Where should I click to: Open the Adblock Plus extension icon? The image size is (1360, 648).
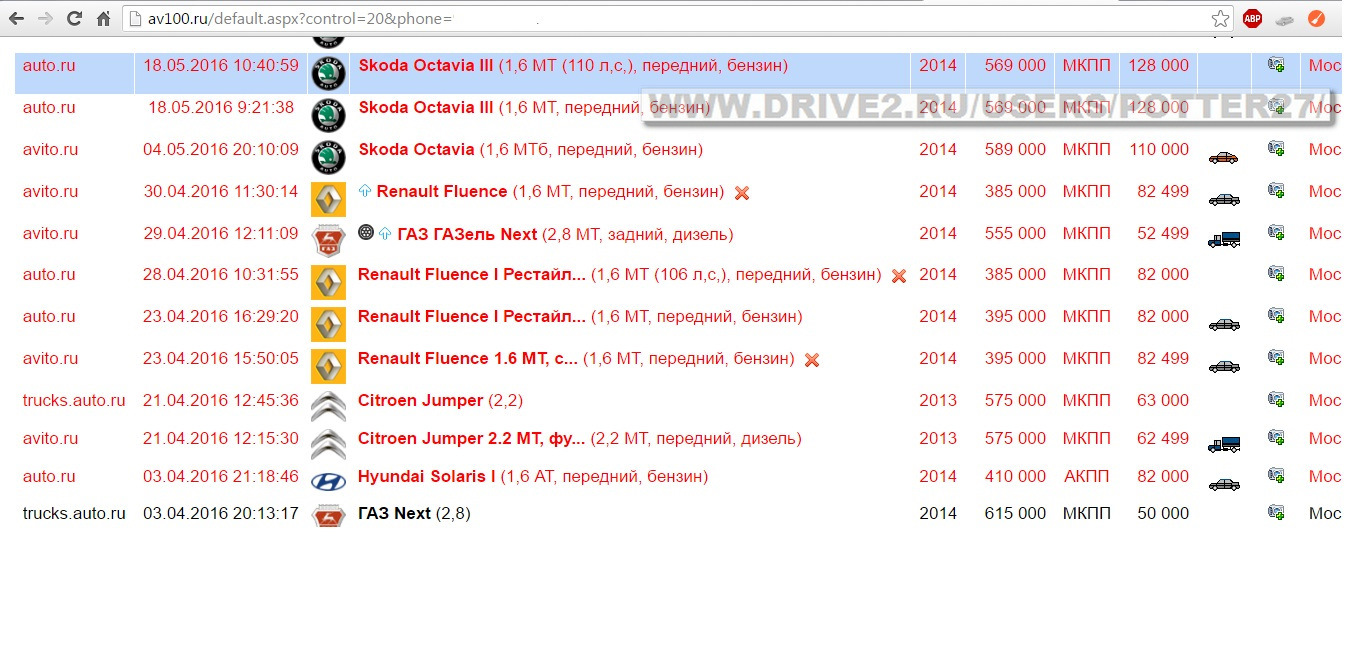click(1252, 18)
